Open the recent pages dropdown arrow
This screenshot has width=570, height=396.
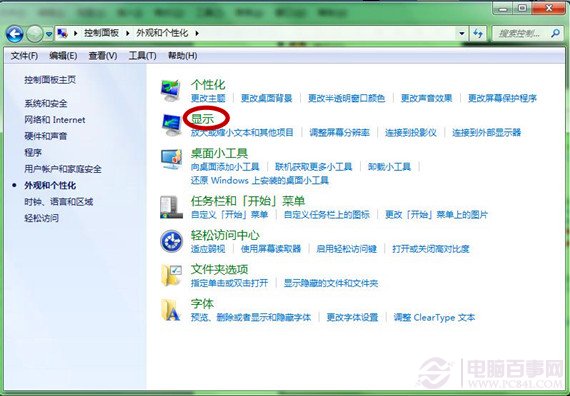49,35
